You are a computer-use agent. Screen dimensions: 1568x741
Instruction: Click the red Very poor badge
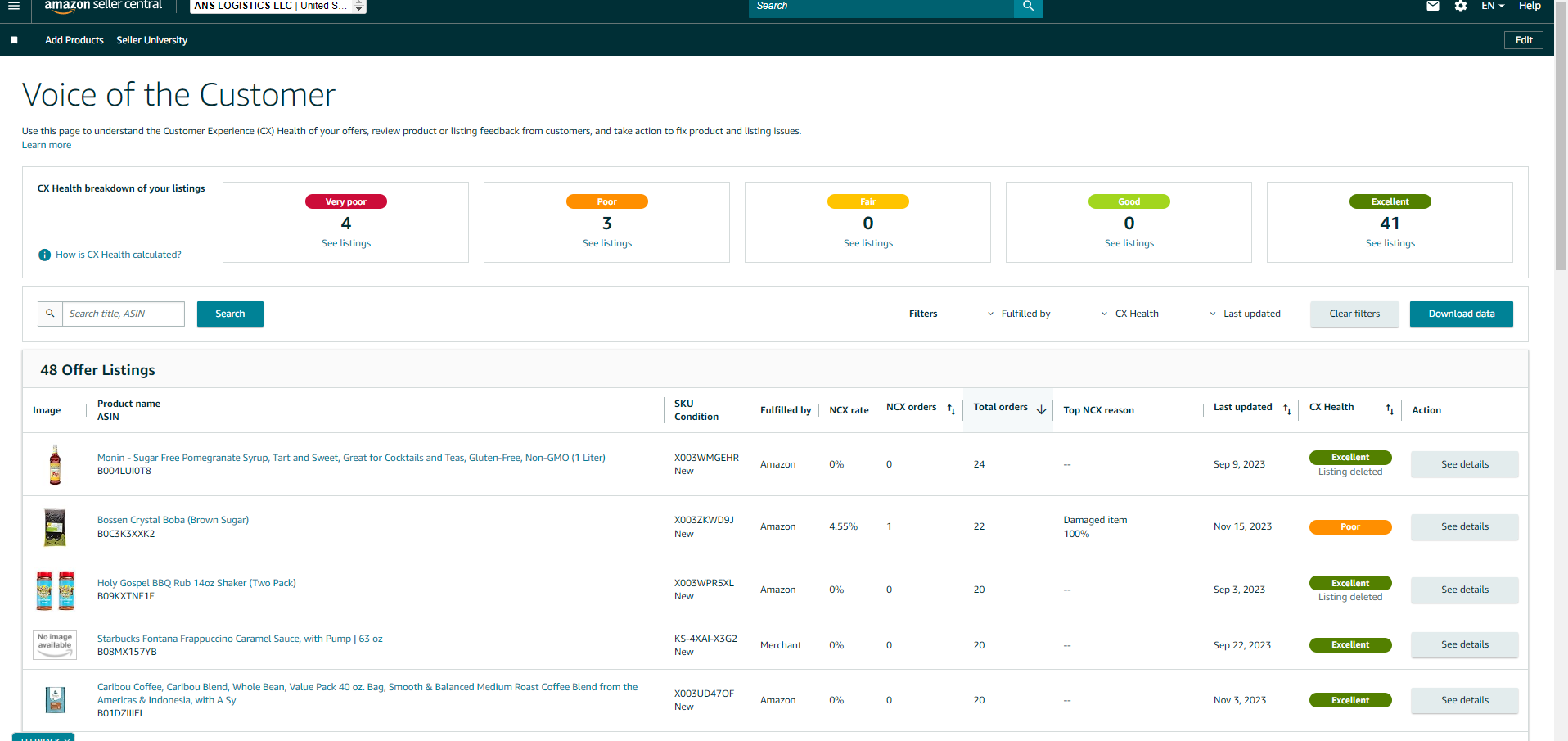click(x=346, y=201)
